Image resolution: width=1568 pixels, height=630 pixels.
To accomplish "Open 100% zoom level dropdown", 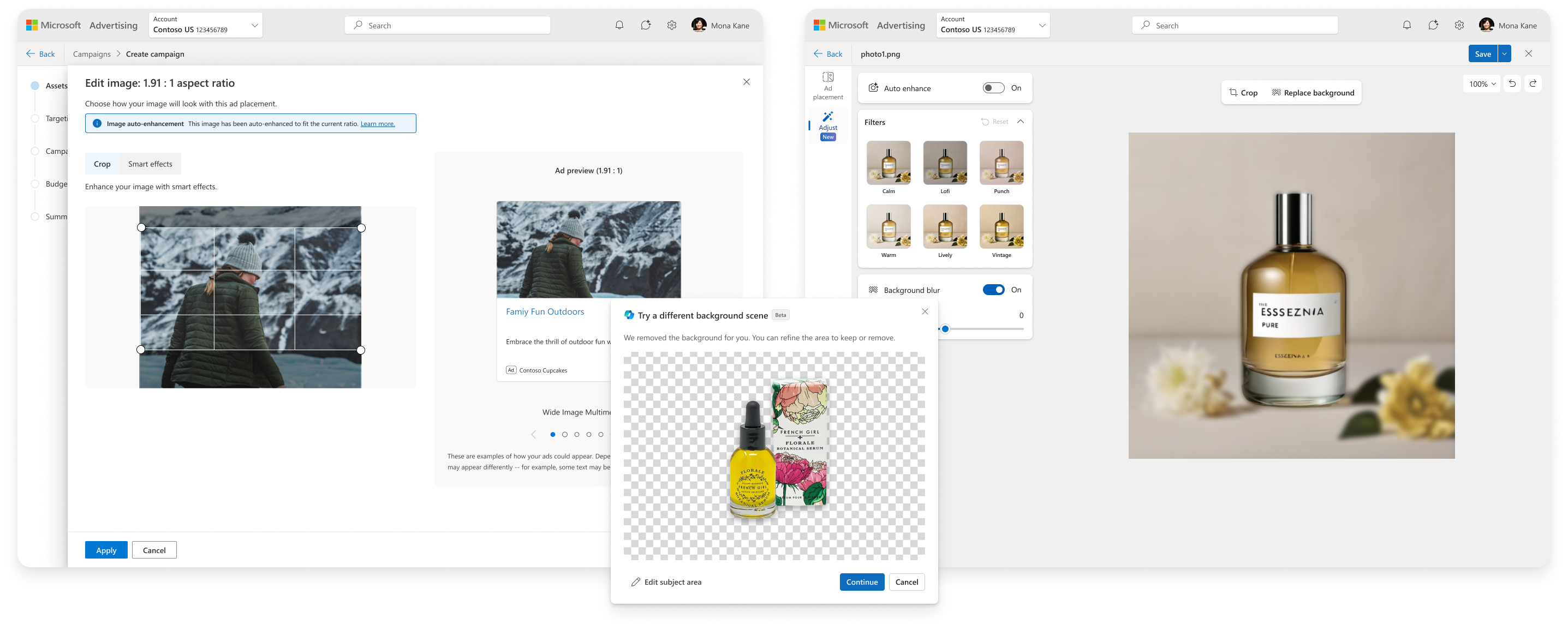I will [x=1482, y=84].
